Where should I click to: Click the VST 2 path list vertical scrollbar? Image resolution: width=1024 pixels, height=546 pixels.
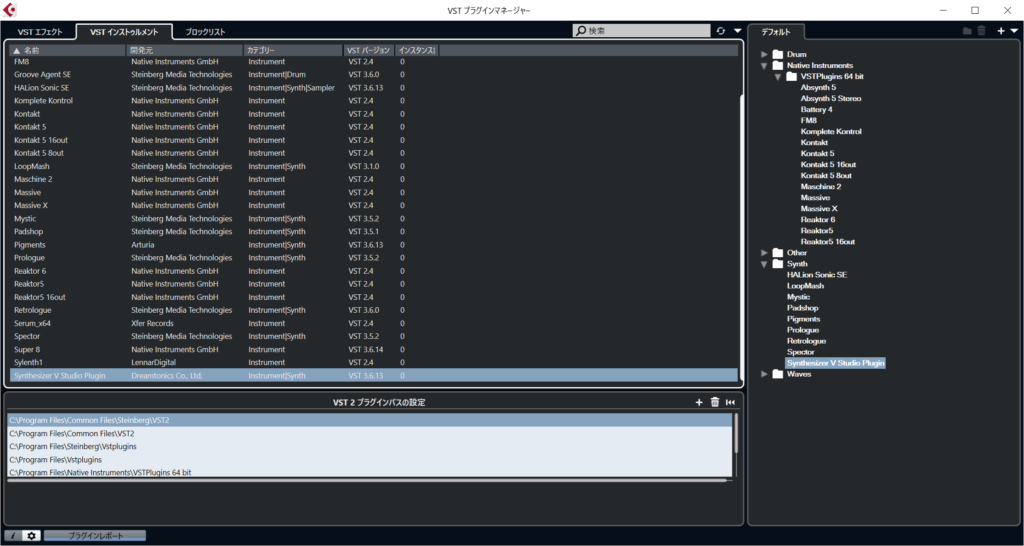(735, 432)
